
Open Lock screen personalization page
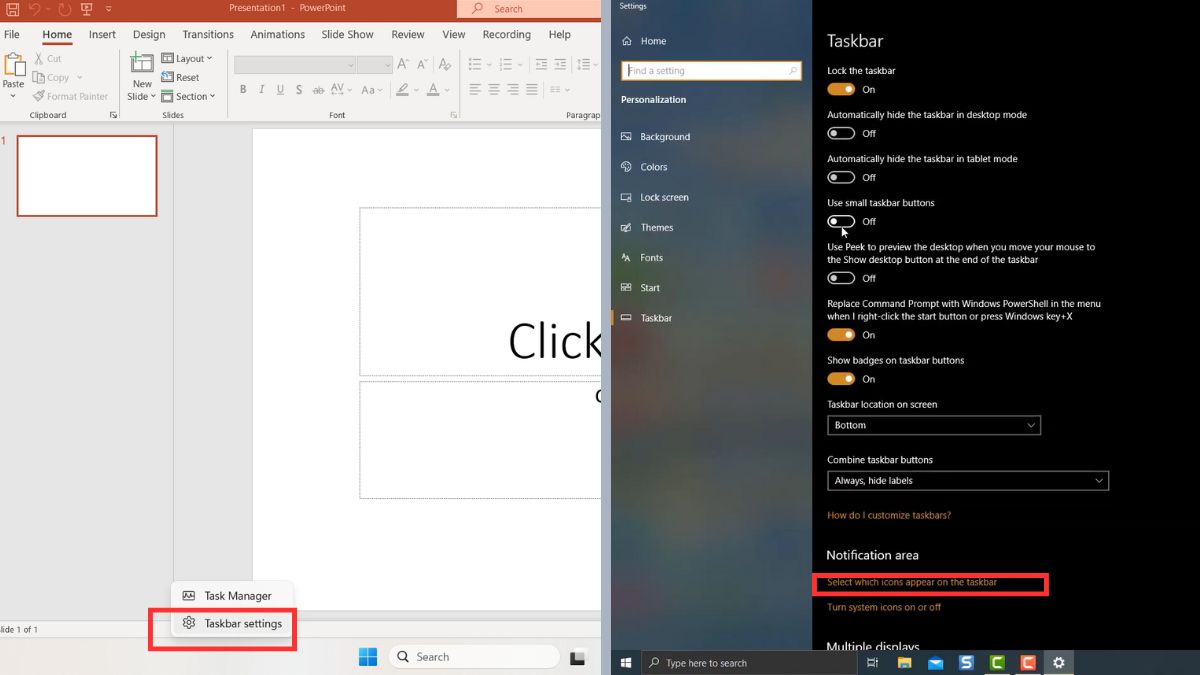click(x=655, y=197)
